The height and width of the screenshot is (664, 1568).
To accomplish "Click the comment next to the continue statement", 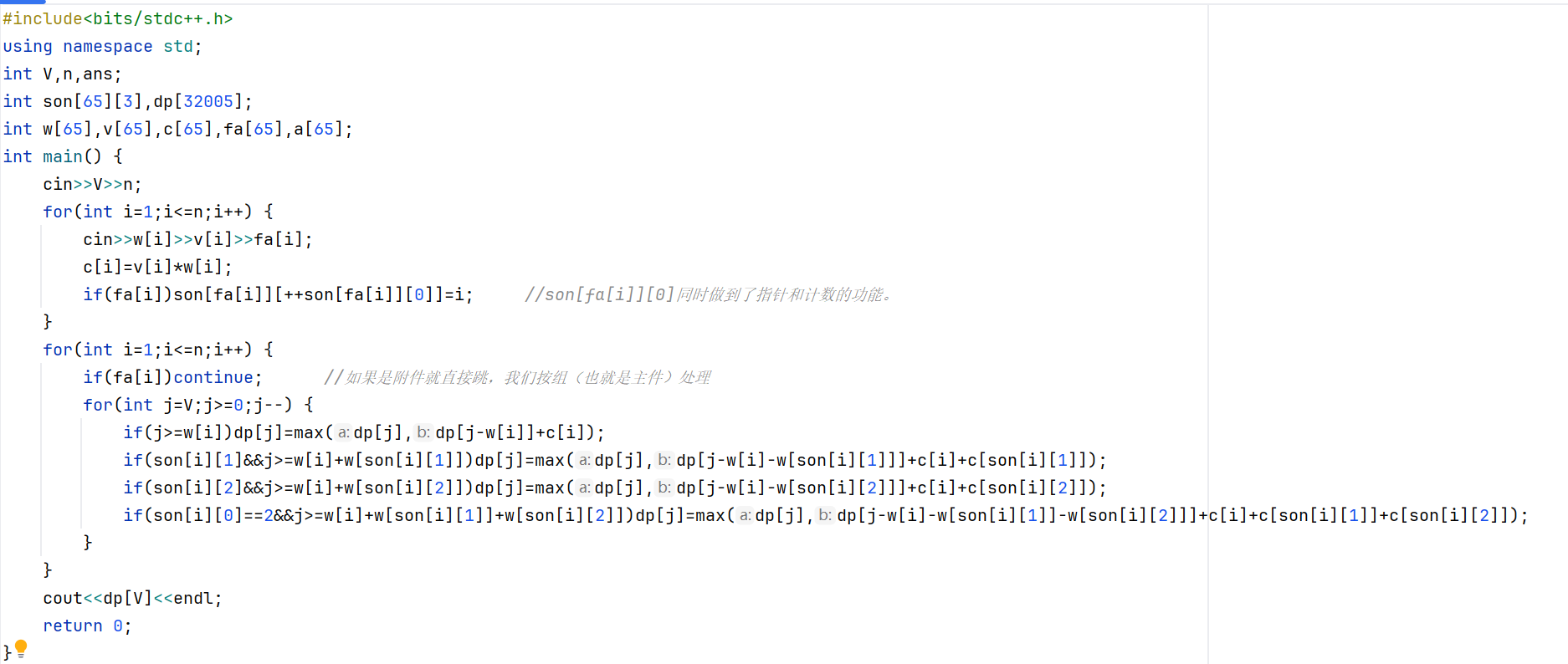I will tap(517, 377).
